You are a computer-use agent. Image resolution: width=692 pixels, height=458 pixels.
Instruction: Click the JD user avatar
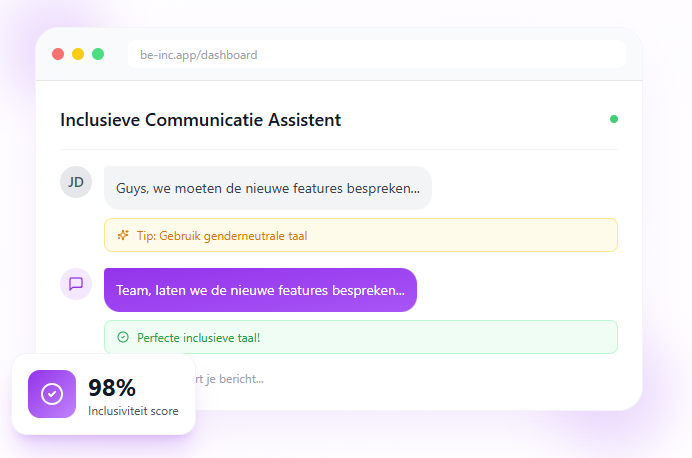tap(76, 182)
